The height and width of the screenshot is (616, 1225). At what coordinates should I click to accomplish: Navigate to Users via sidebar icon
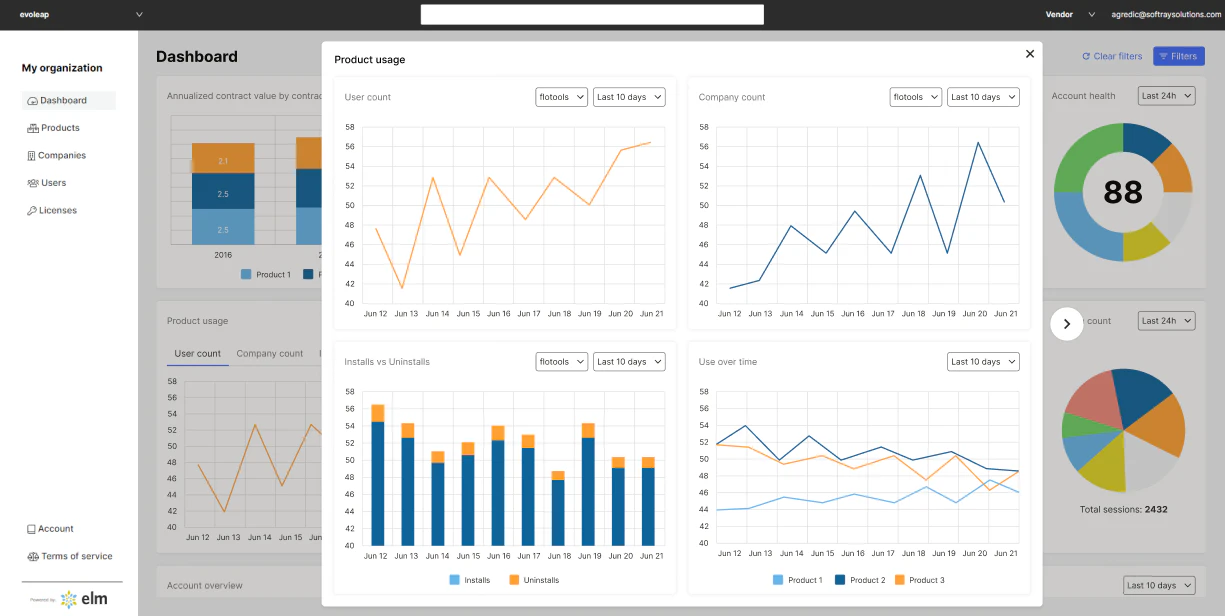[x=52, y=183]
